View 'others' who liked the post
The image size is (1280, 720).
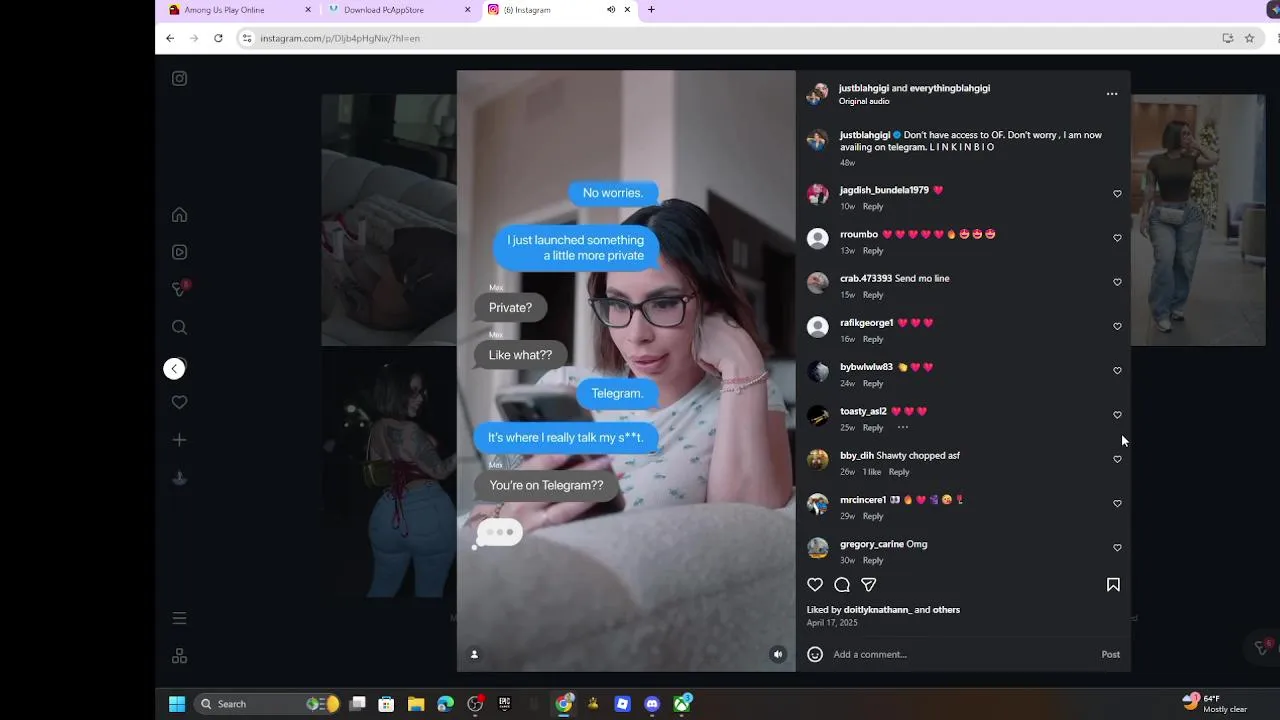click(x=946, y=610)
